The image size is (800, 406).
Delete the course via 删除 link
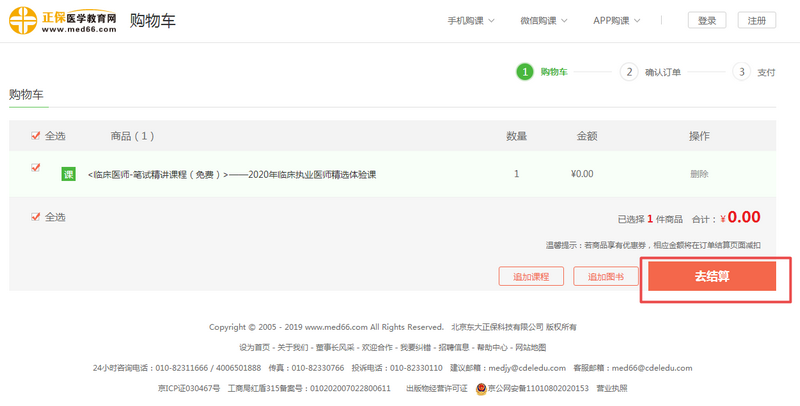point(699,174)
